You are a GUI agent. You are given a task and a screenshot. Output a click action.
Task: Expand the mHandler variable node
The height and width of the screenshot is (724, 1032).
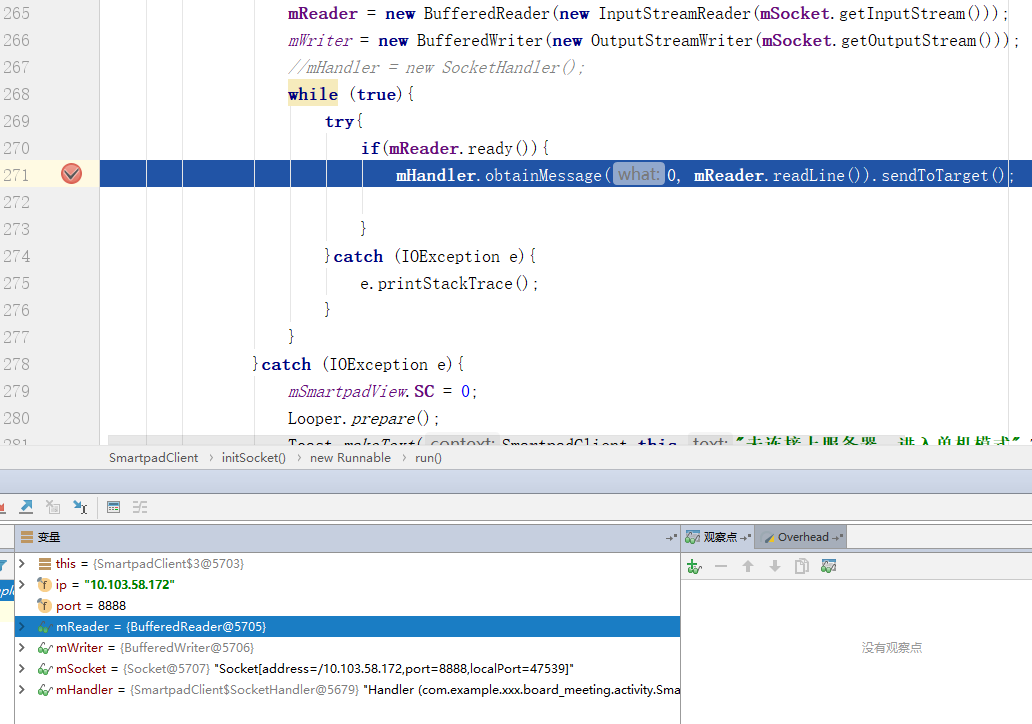22,690
